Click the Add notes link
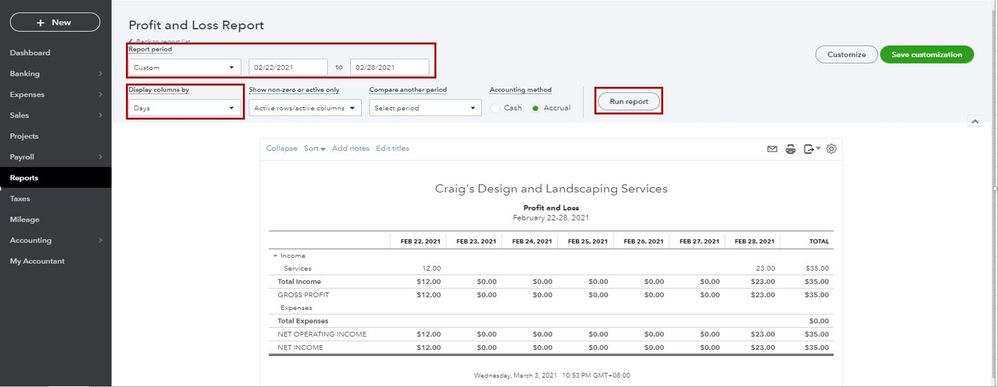The height and width of the screenshot is (387, 998). [351, 148]
